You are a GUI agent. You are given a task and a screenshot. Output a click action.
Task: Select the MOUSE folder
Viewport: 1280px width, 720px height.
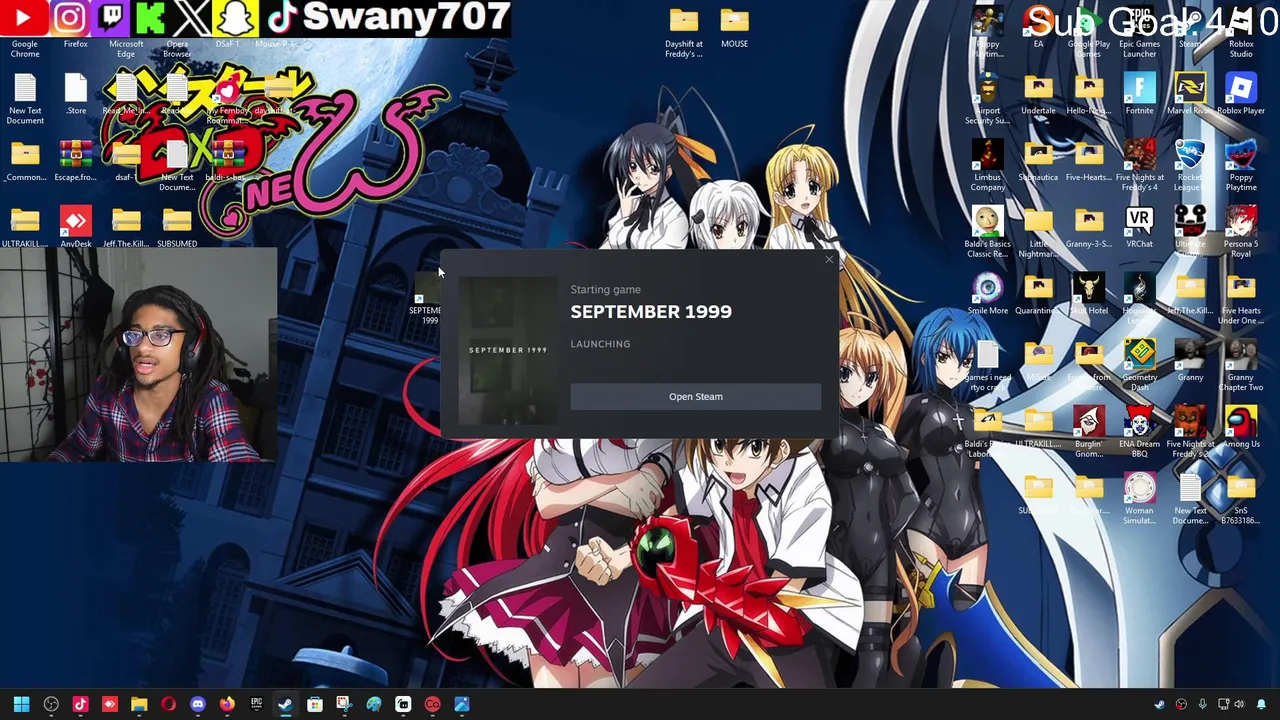point(734,29)
